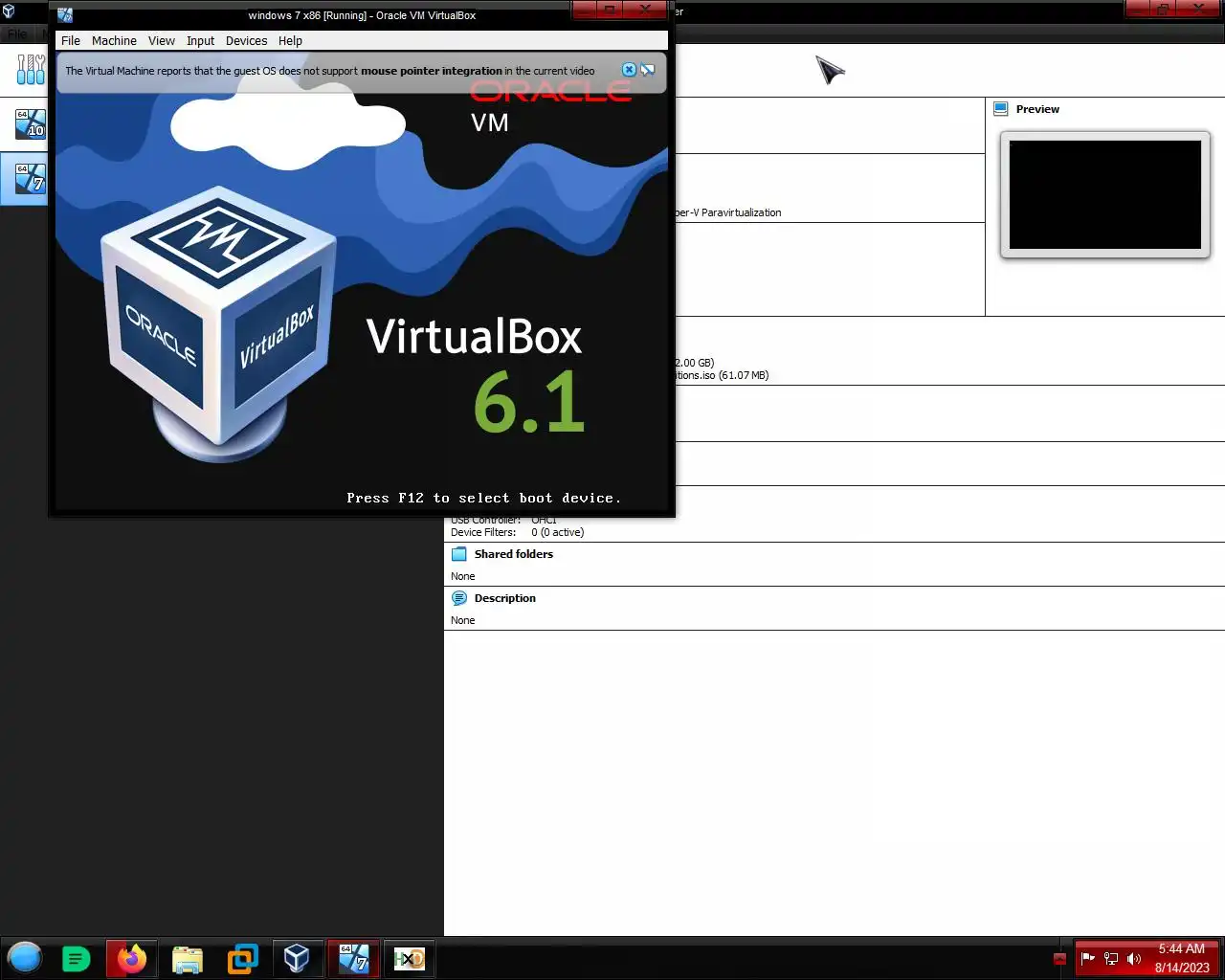Click the 'per-V Paravirtualization' text in Manager
The image size is (1225, 980).
728,212
